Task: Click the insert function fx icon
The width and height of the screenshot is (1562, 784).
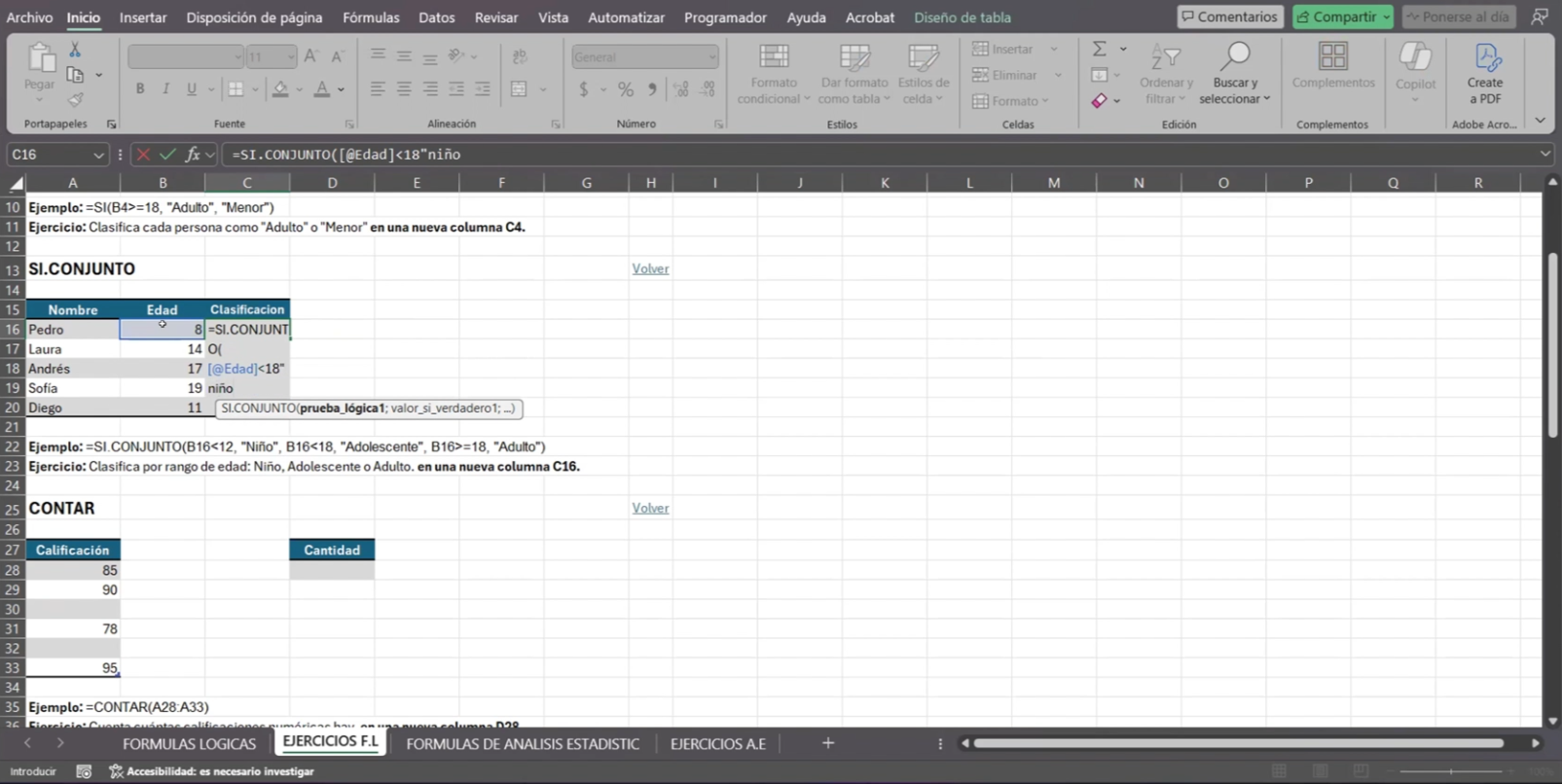Action: pos(193,155)
